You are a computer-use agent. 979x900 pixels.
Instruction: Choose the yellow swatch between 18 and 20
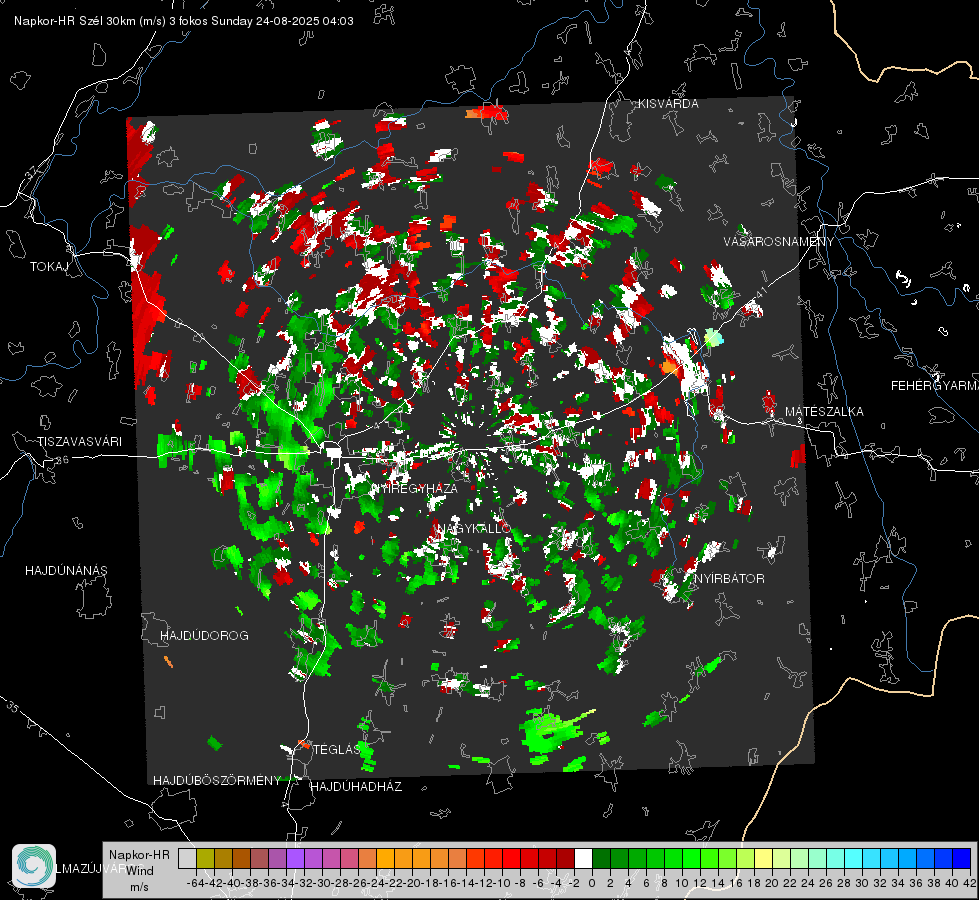763,858
